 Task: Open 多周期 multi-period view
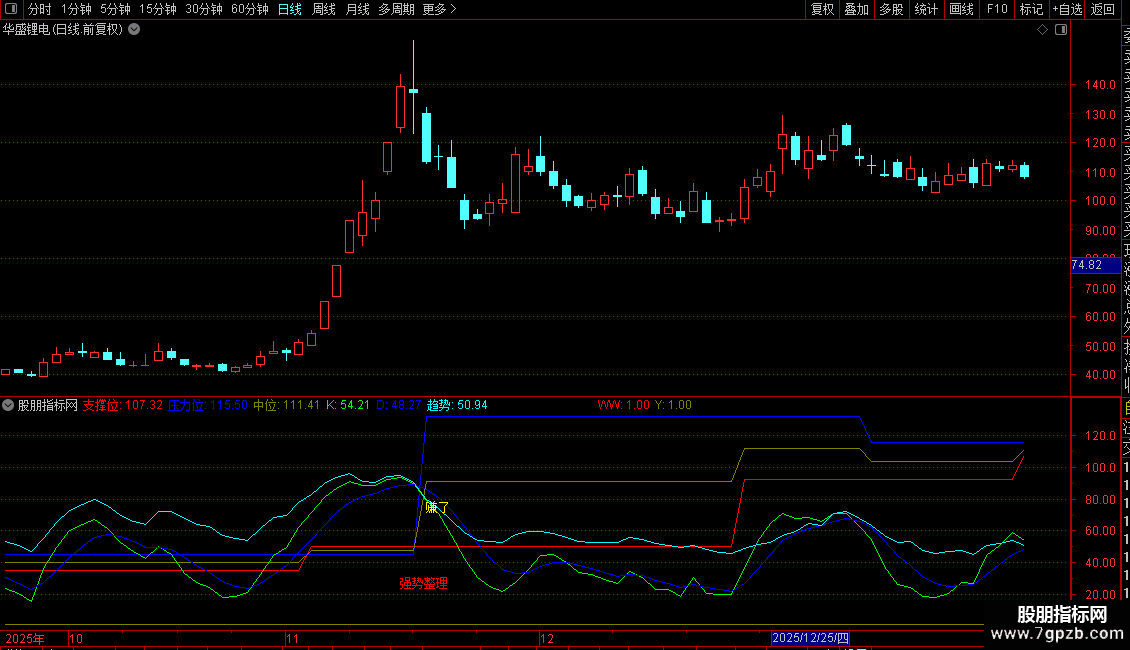396,9
